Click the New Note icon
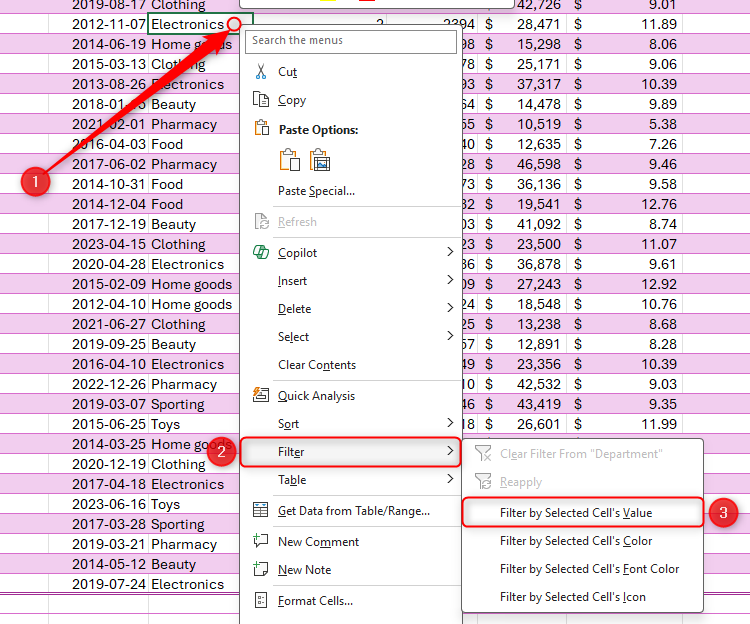 coord(261,569)
